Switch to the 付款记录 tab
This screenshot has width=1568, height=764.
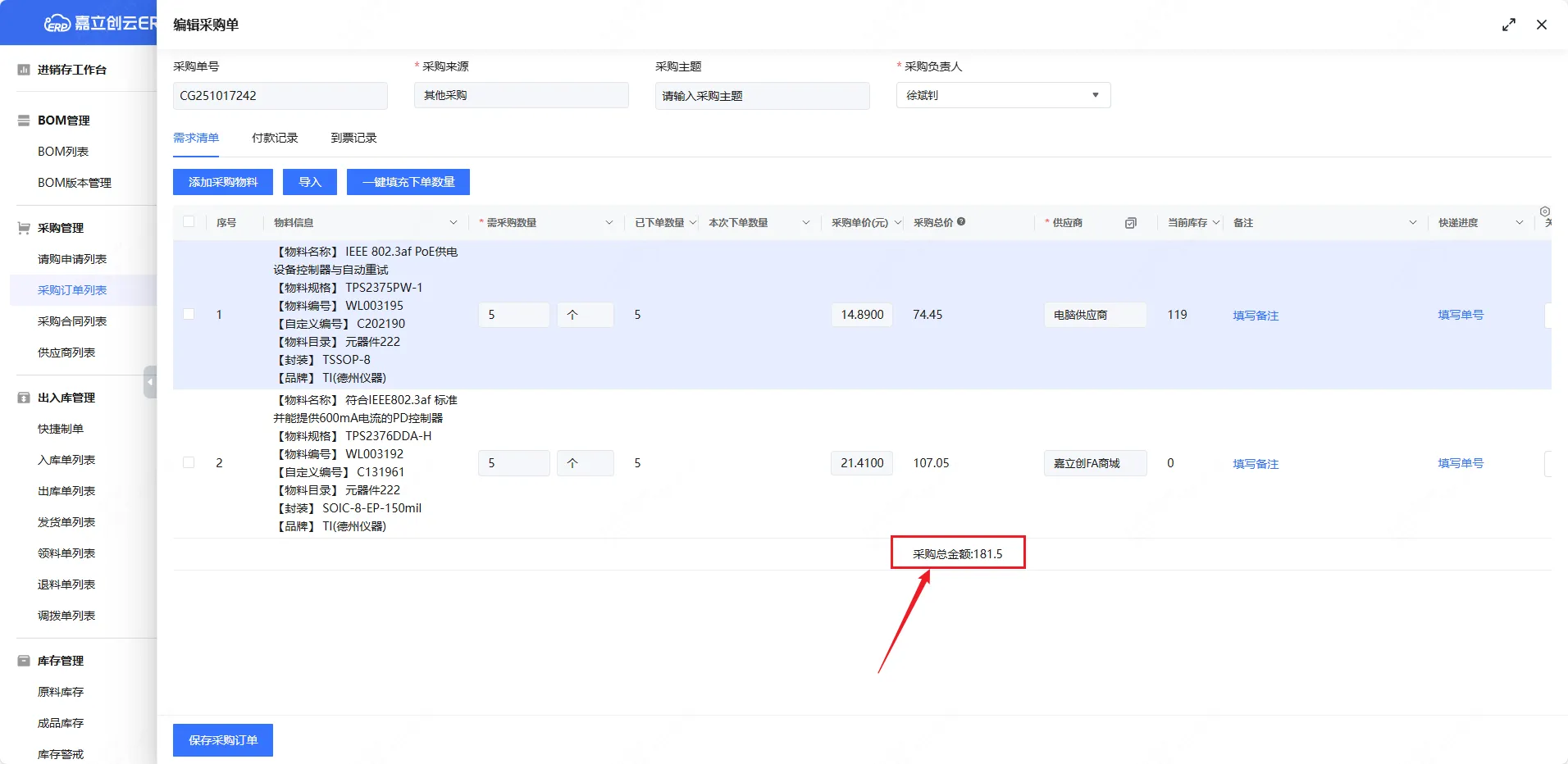[x=275, y=138]
